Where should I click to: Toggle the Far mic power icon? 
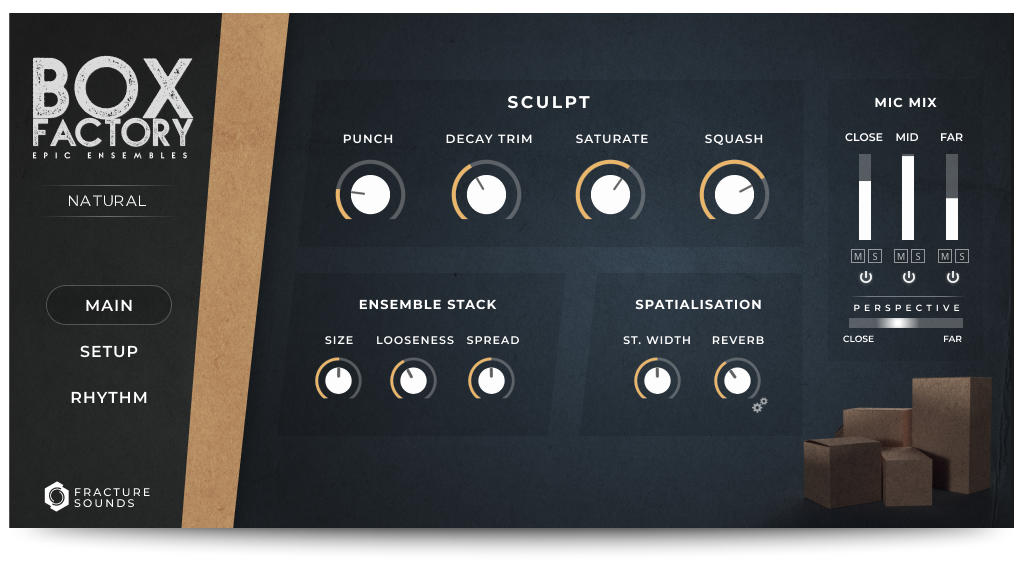952,277
